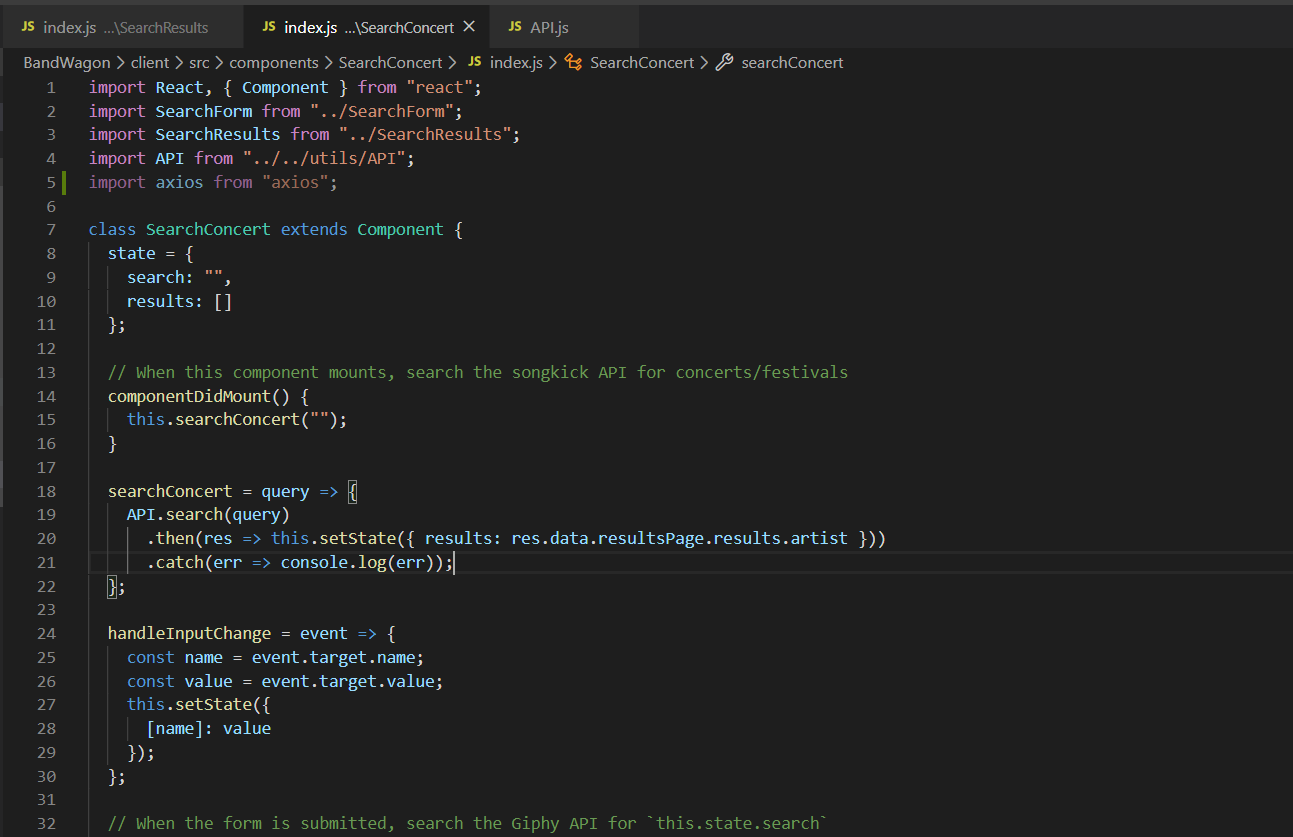Close the index.js SearchConcert tab
Screen dimensions: 1293x837
[469, 27]
